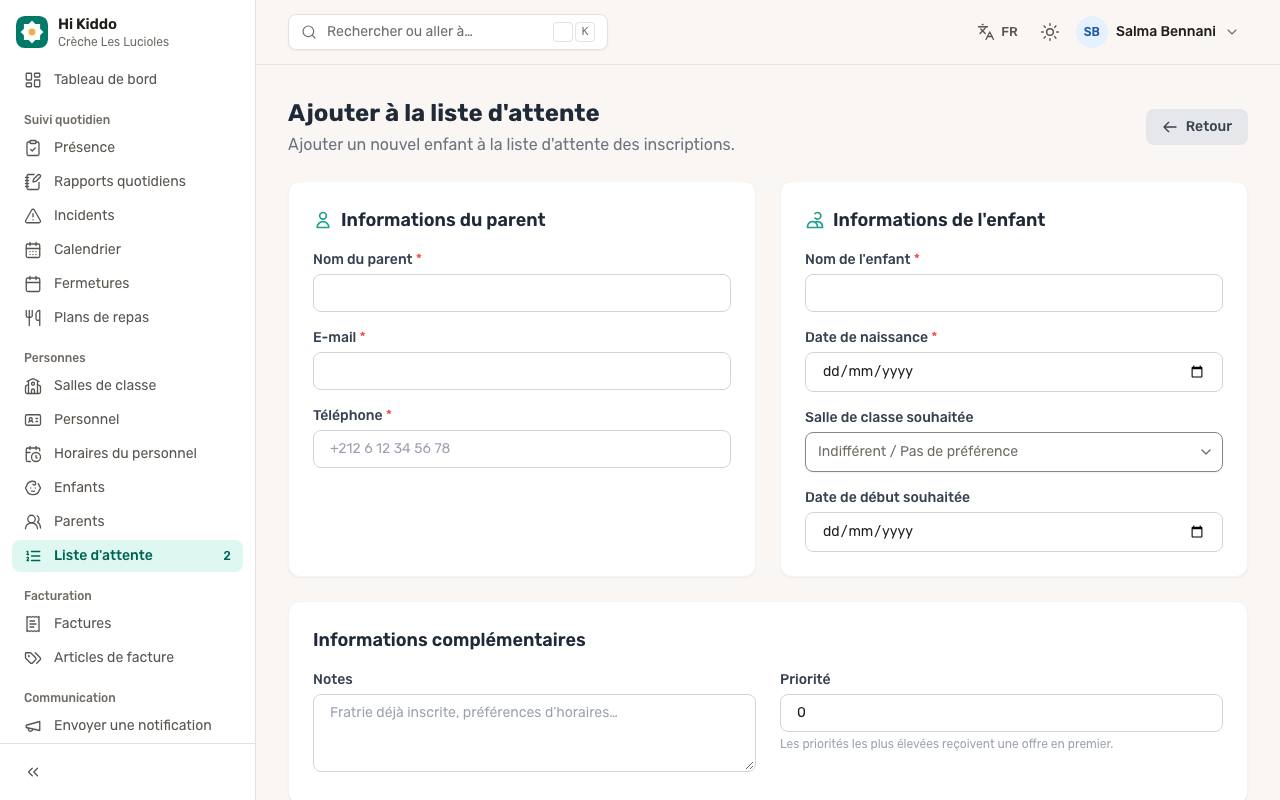1280x800 pixels.
Task: Click the Rapports quotidiens icon
Action: (x=33, y=182)
